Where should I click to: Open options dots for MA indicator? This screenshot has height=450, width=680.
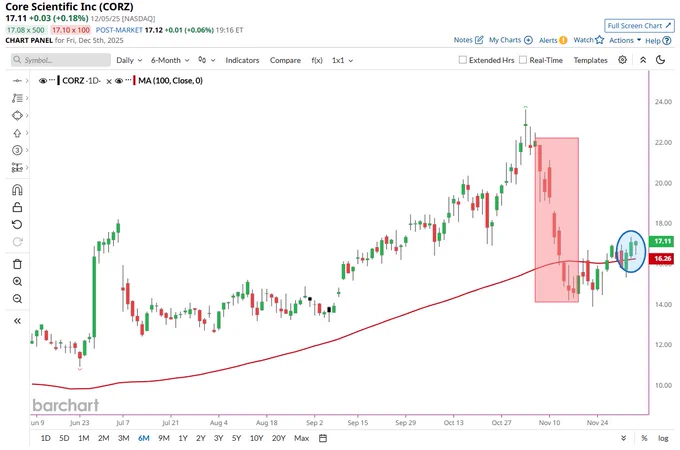(128, 80)
